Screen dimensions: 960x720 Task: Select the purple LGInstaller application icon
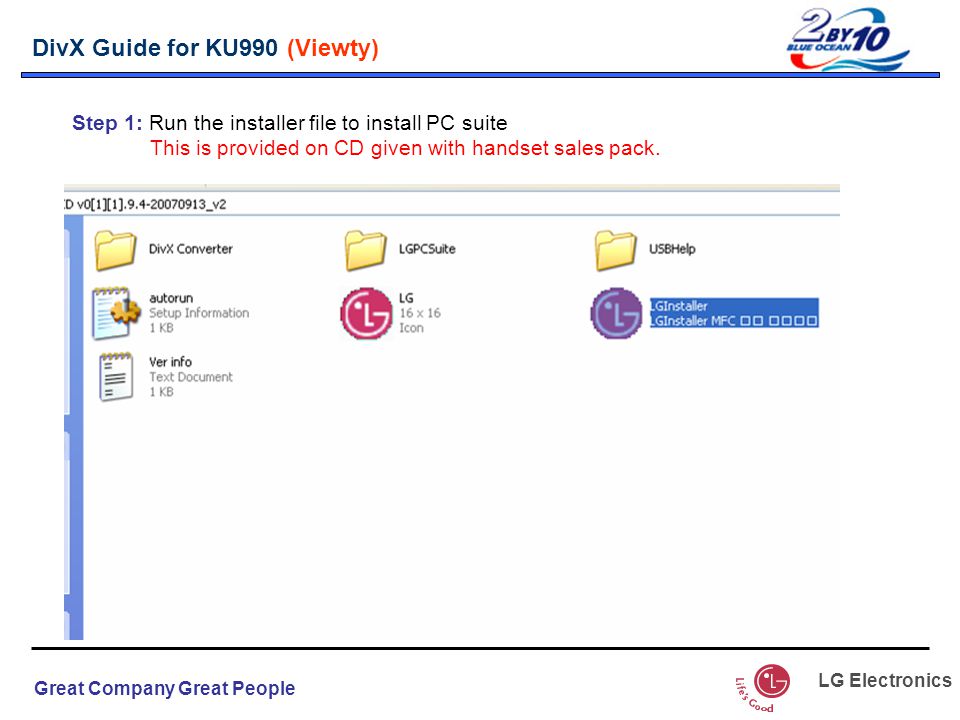617,313
